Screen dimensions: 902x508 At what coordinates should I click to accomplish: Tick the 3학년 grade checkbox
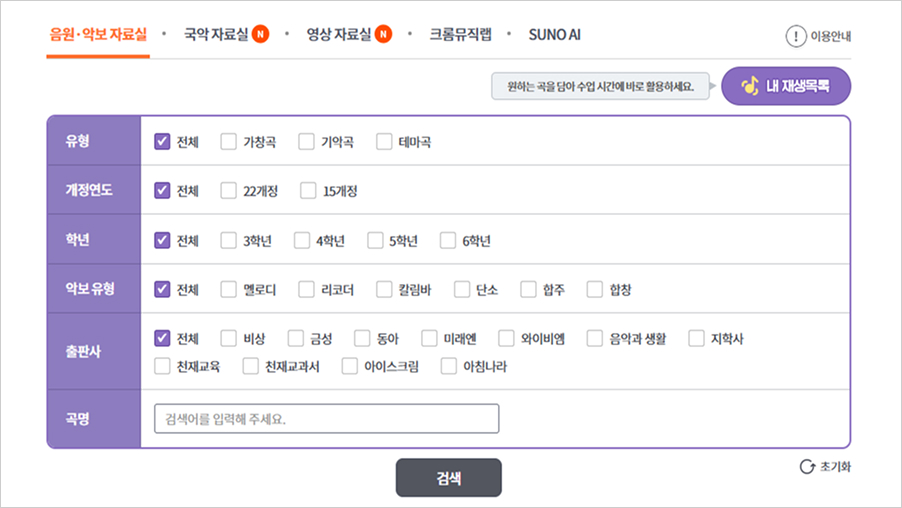click(x=229, y=241)
